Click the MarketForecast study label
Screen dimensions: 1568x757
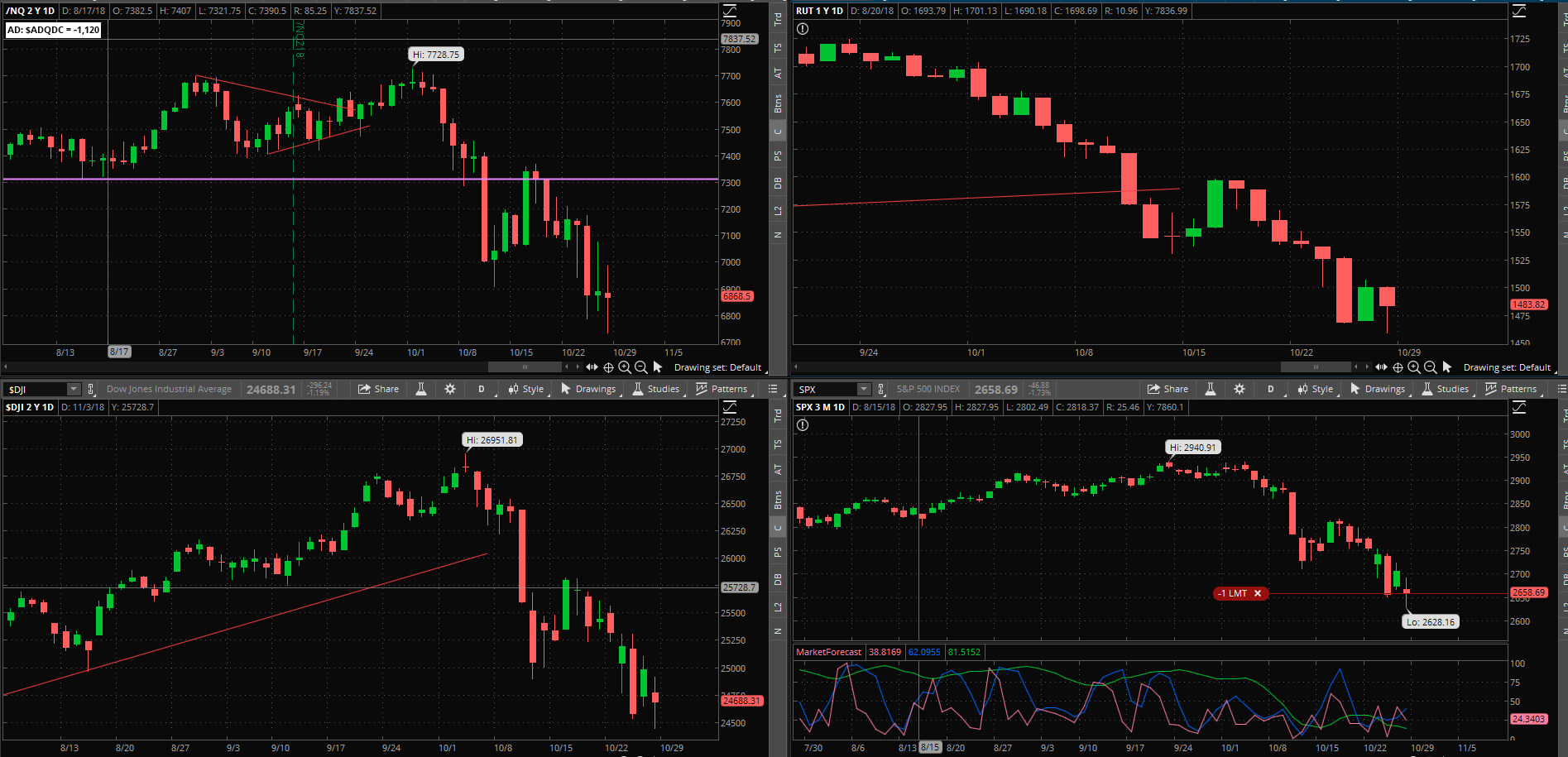point(828,652)
